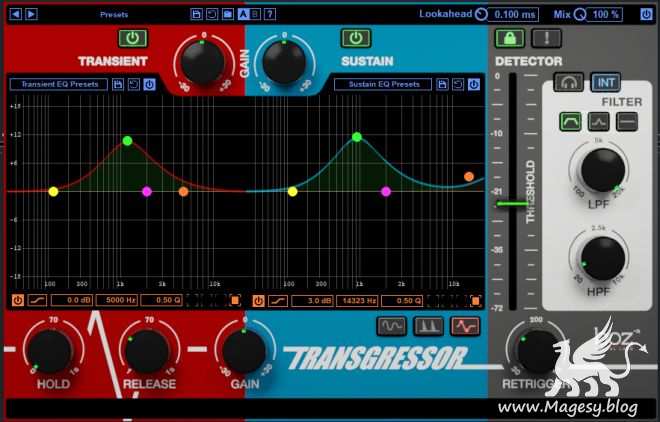660x422 pixels.
Task: Show the waveform view button
Action: pos(391,326)
